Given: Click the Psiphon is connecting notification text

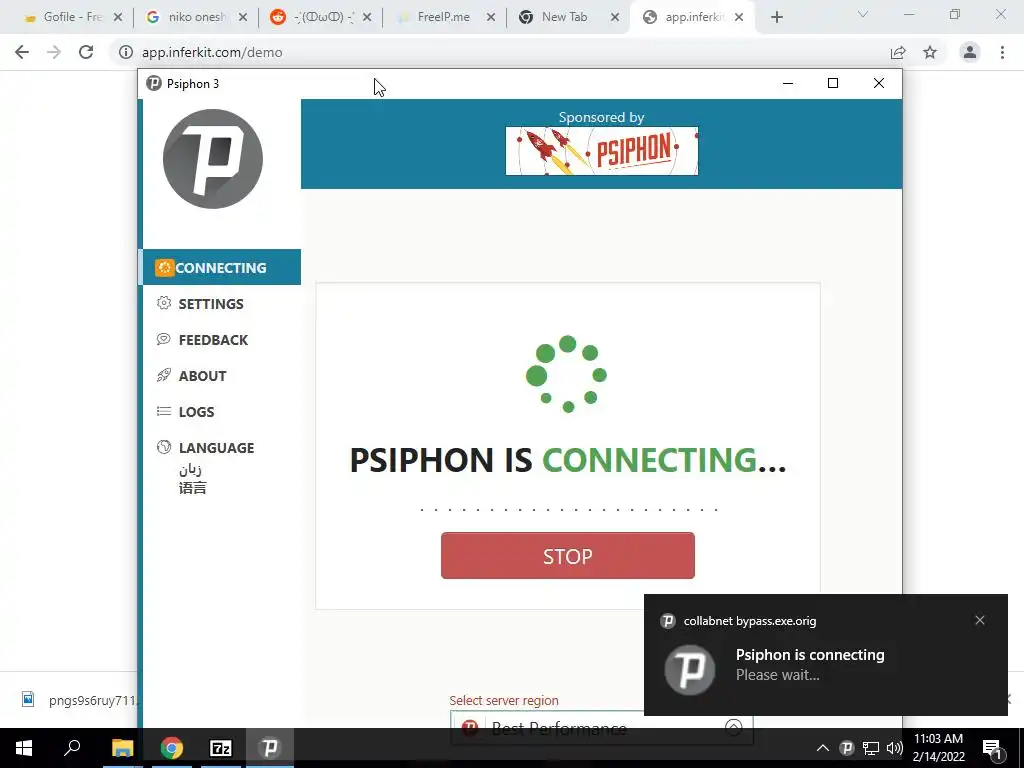Looking at the screenshot, I should click(x=810, y=655).
